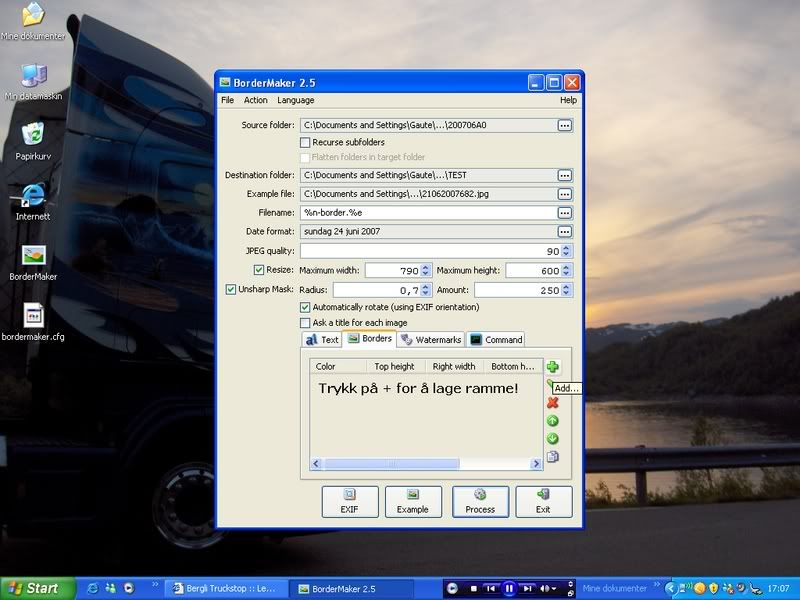Click the Process button
800x600 pixels.
click(480, 502)
